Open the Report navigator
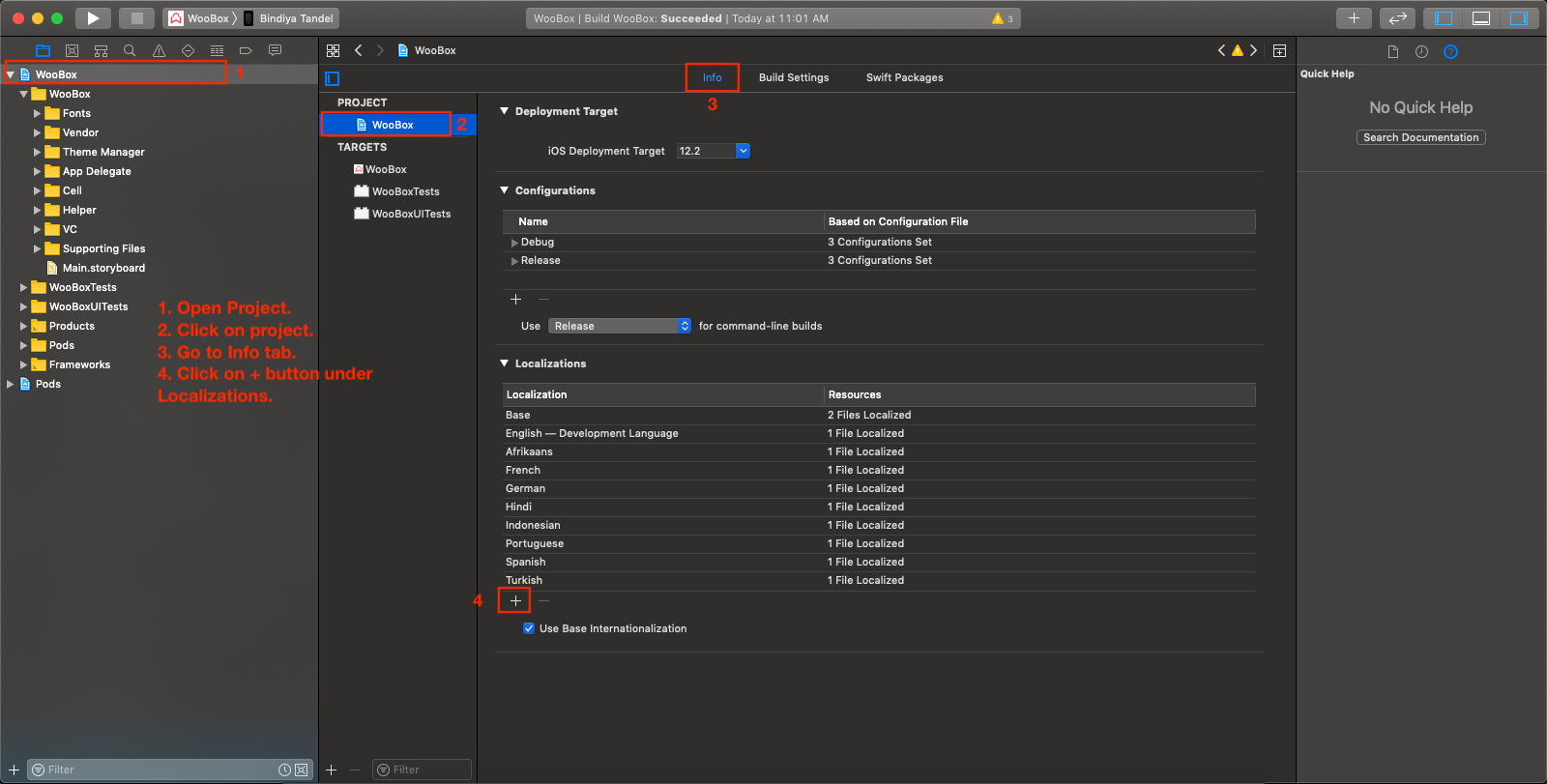The width and height of the screenshot is (1547, 784). tap(275, 50)
